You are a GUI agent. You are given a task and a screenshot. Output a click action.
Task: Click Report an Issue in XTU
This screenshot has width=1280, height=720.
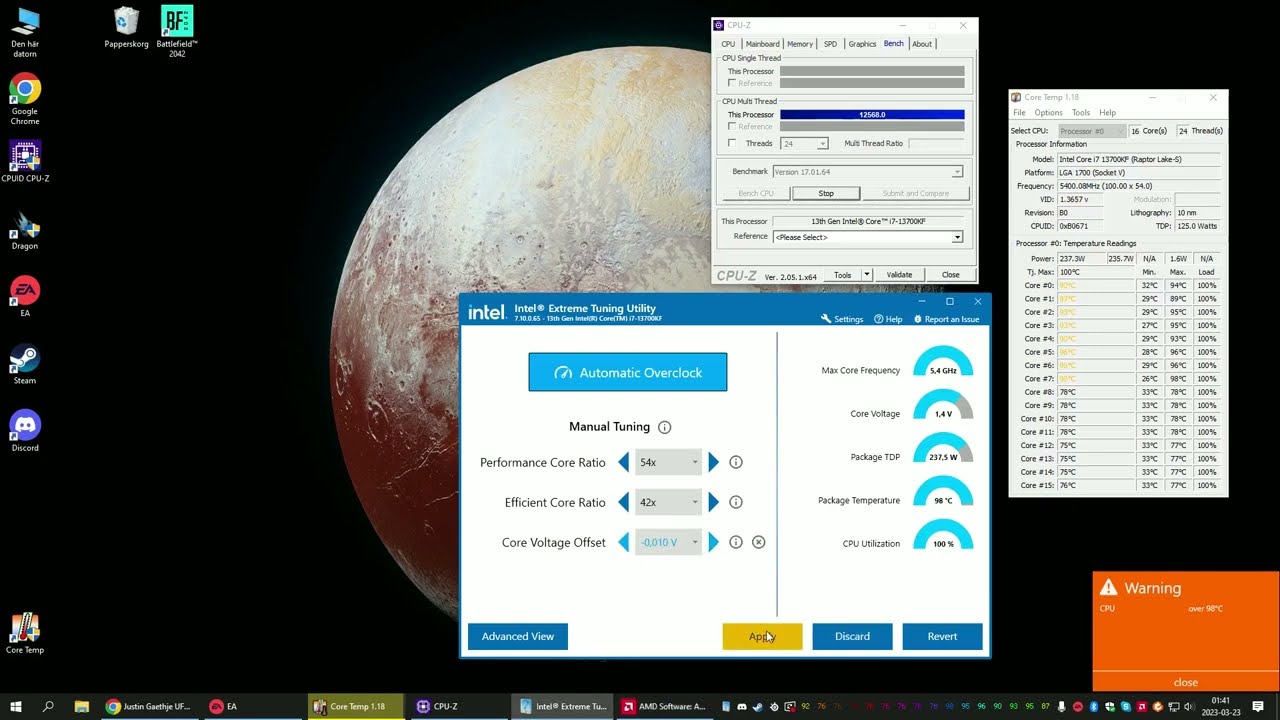coord(945,319)
